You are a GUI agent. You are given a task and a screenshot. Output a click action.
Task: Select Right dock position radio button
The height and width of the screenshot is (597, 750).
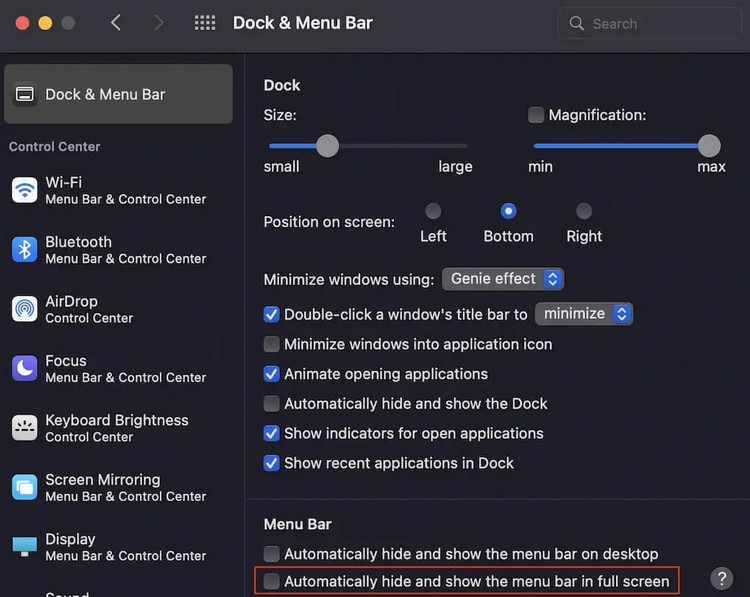(584, 211)
